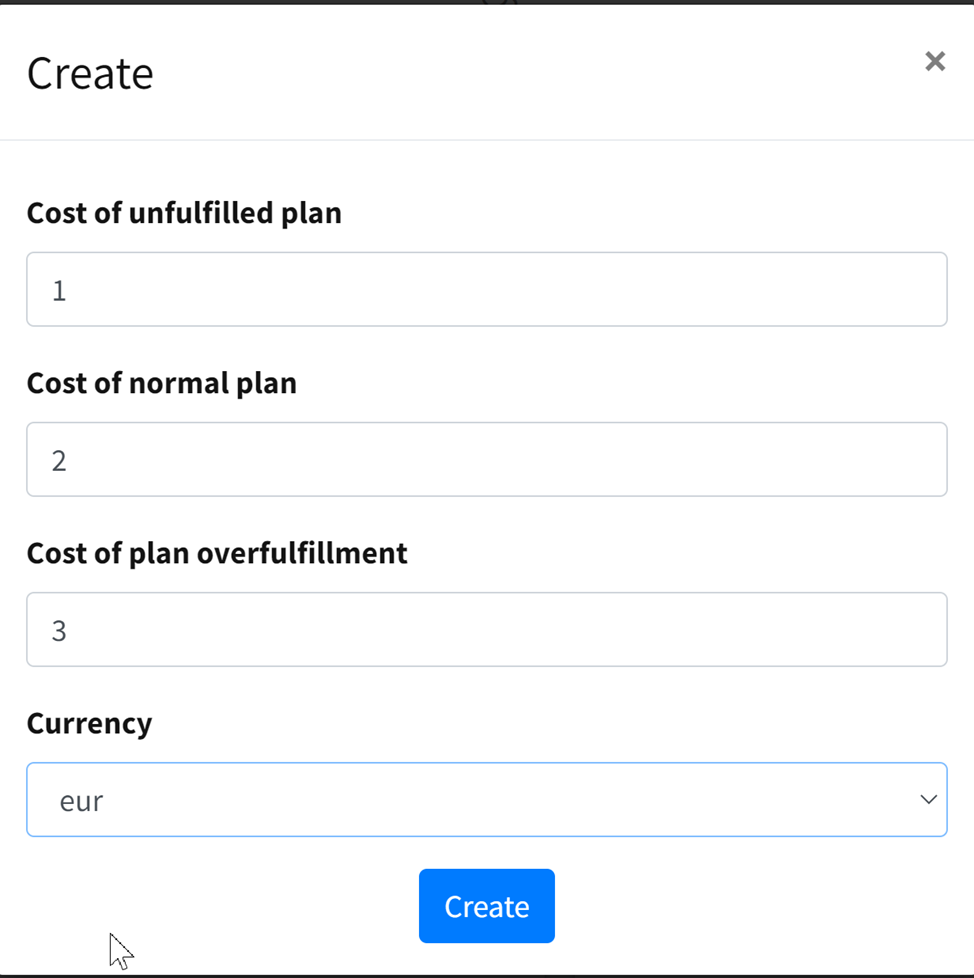This screenshot has width=974, height=978.
Task: Click the "Cost of normal plan" label
Action: point(162,383)
